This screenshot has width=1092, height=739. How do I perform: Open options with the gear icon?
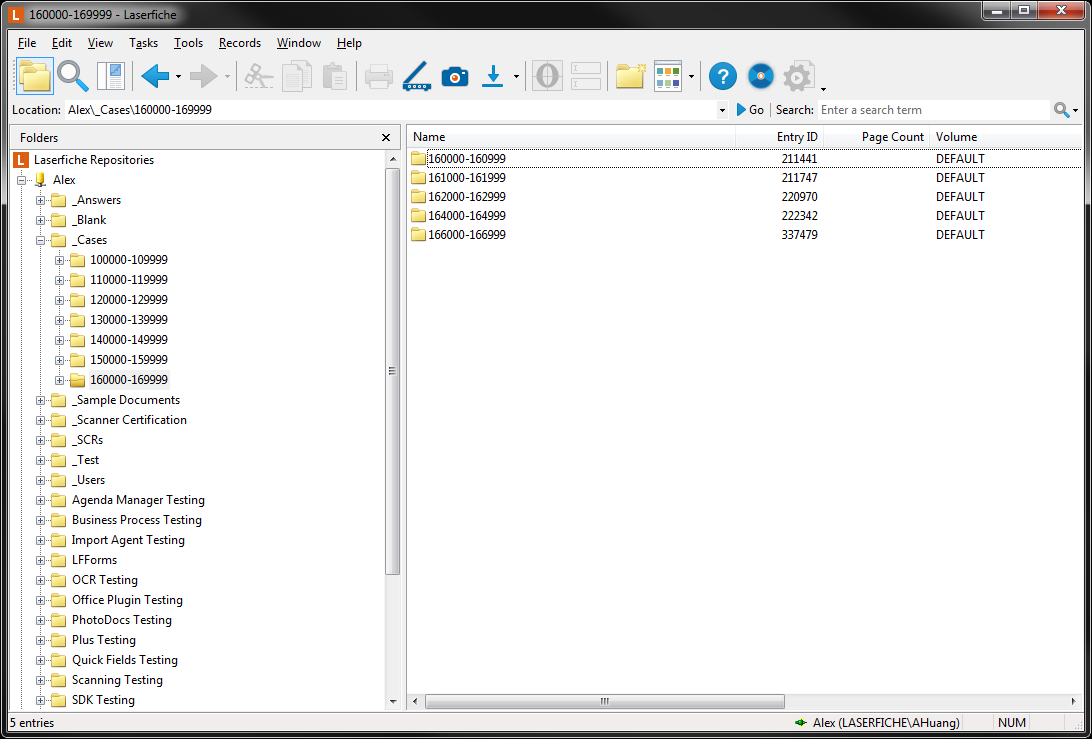point(798,77)
